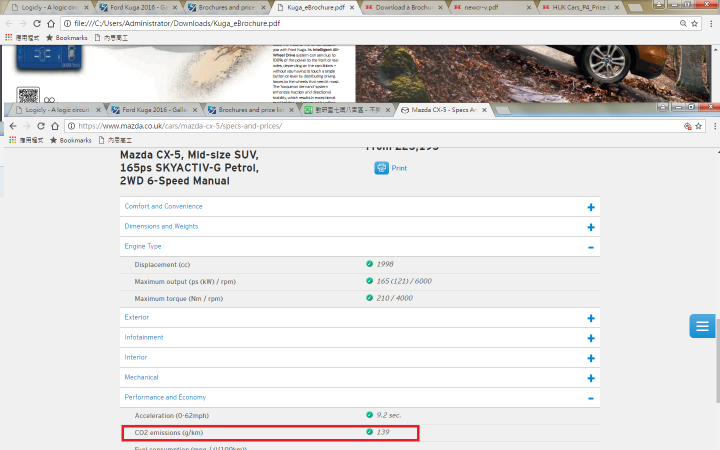Click Acceleration value 9.2 sec.
The width and height of the screenshot is (720, 450).
pyautogui.click(x=388, y=415)
